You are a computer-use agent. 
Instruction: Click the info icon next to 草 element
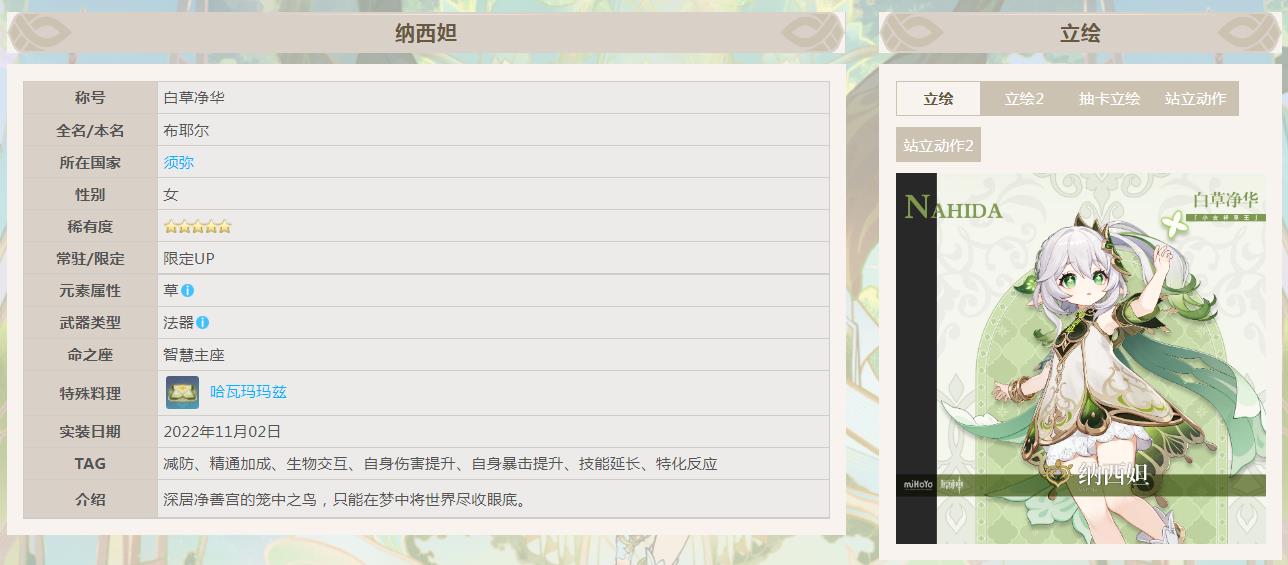187,290
